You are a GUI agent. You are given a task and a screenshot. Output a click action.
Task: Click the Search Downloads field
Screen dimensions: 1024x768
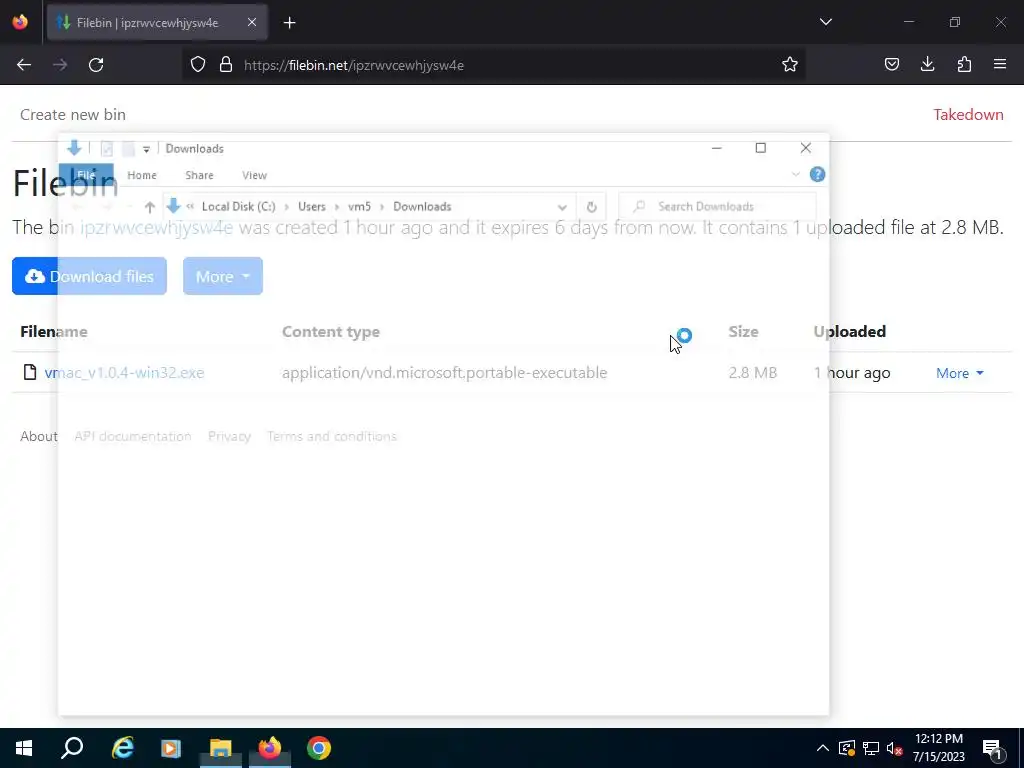[717, 206]
